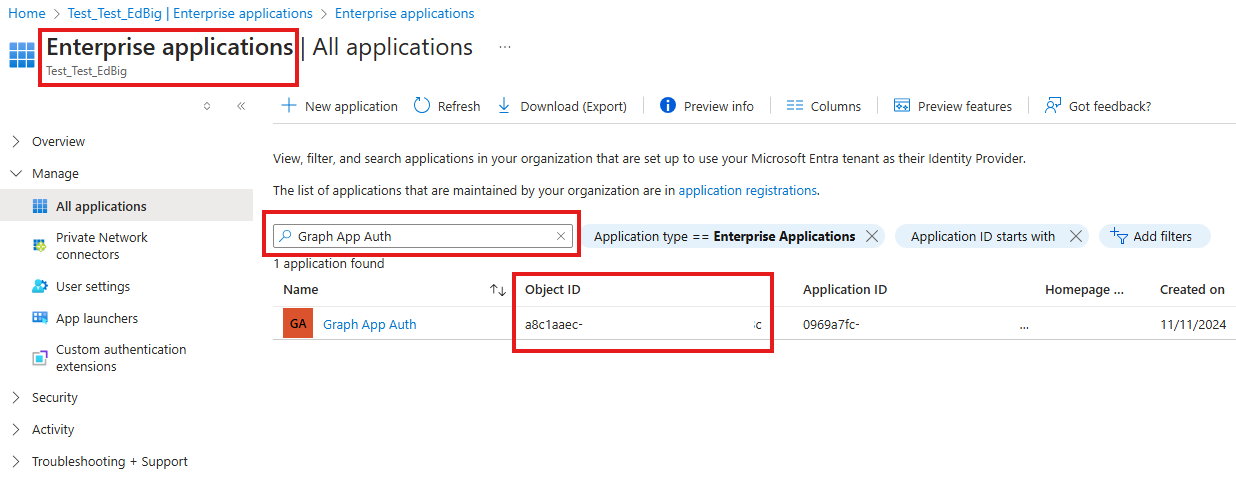Remove the Application type filter
1236x481 pixels.
pos(872,236)
